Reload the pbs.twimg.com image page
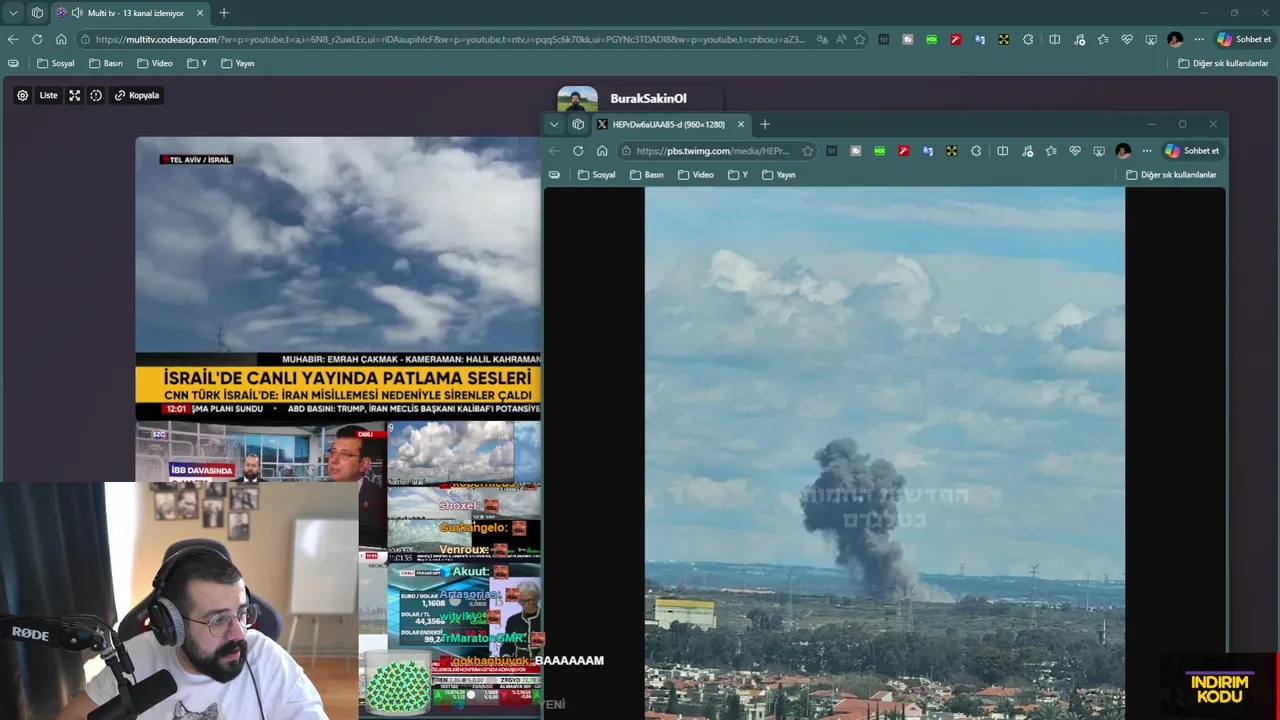The image size is (1280, 720). [578, 151]
